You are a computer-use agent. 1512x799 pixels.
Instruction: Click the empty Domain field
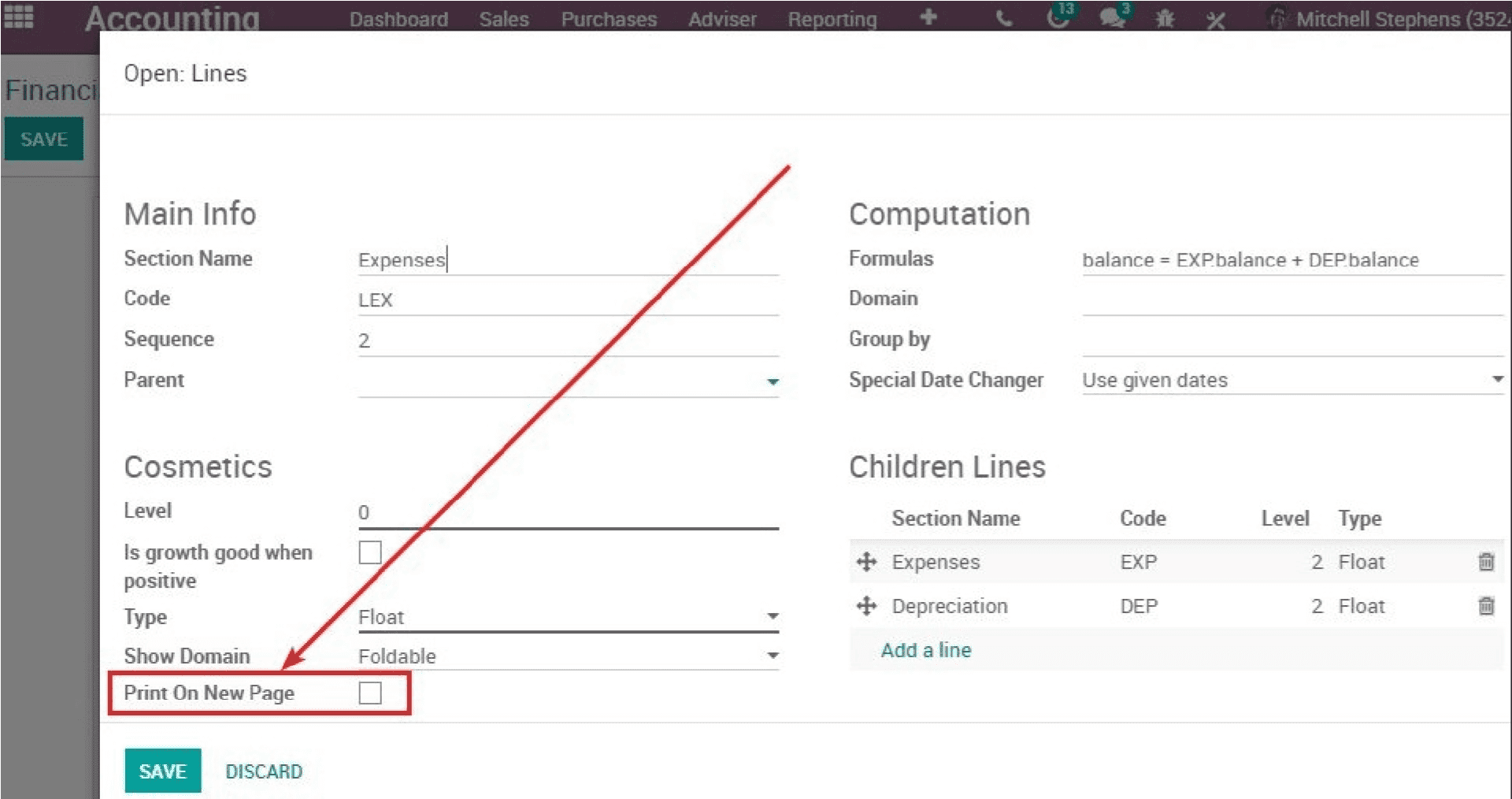[x=1293, y=300]
